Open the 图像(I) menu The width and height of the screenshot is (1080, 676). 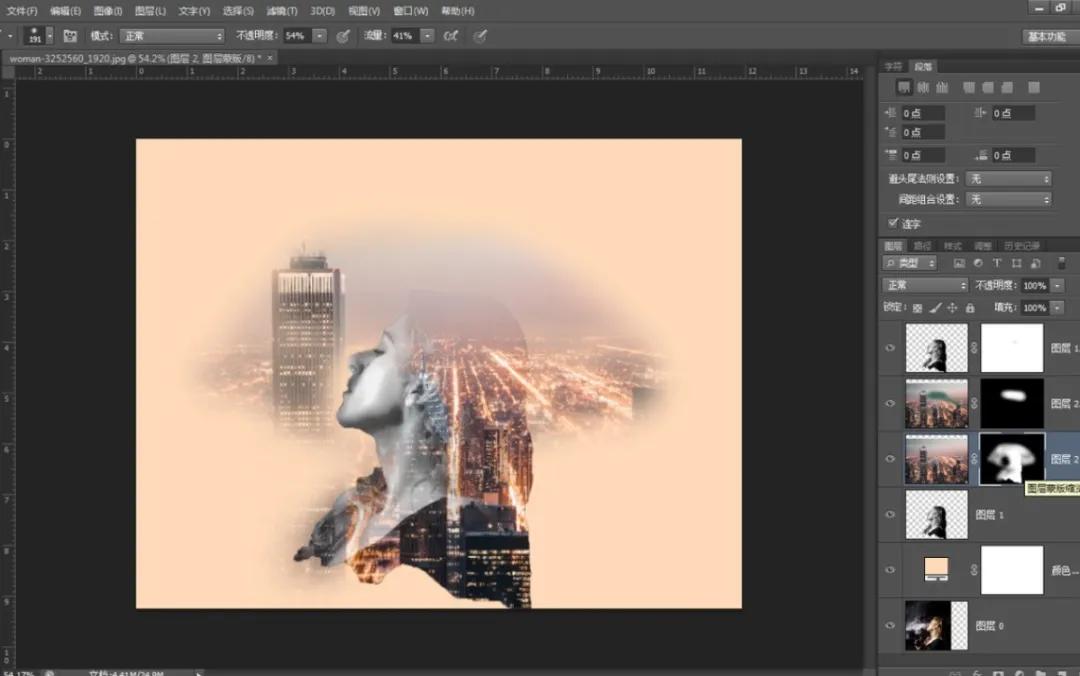click(x=108, y=11)
